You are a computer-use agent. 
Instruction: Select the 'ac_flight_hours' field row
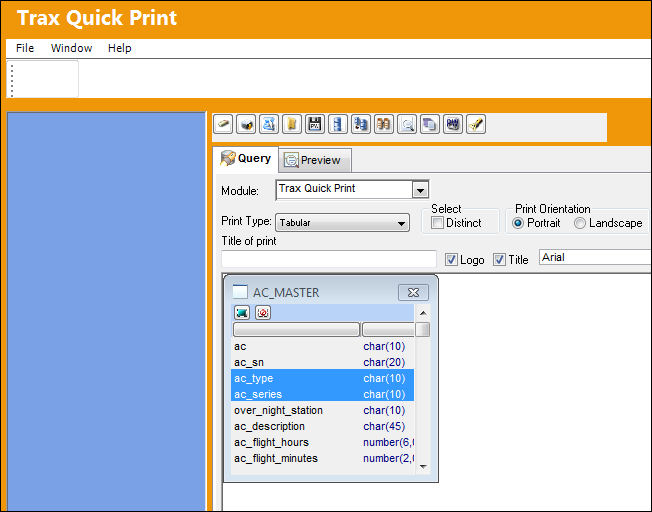323,442
